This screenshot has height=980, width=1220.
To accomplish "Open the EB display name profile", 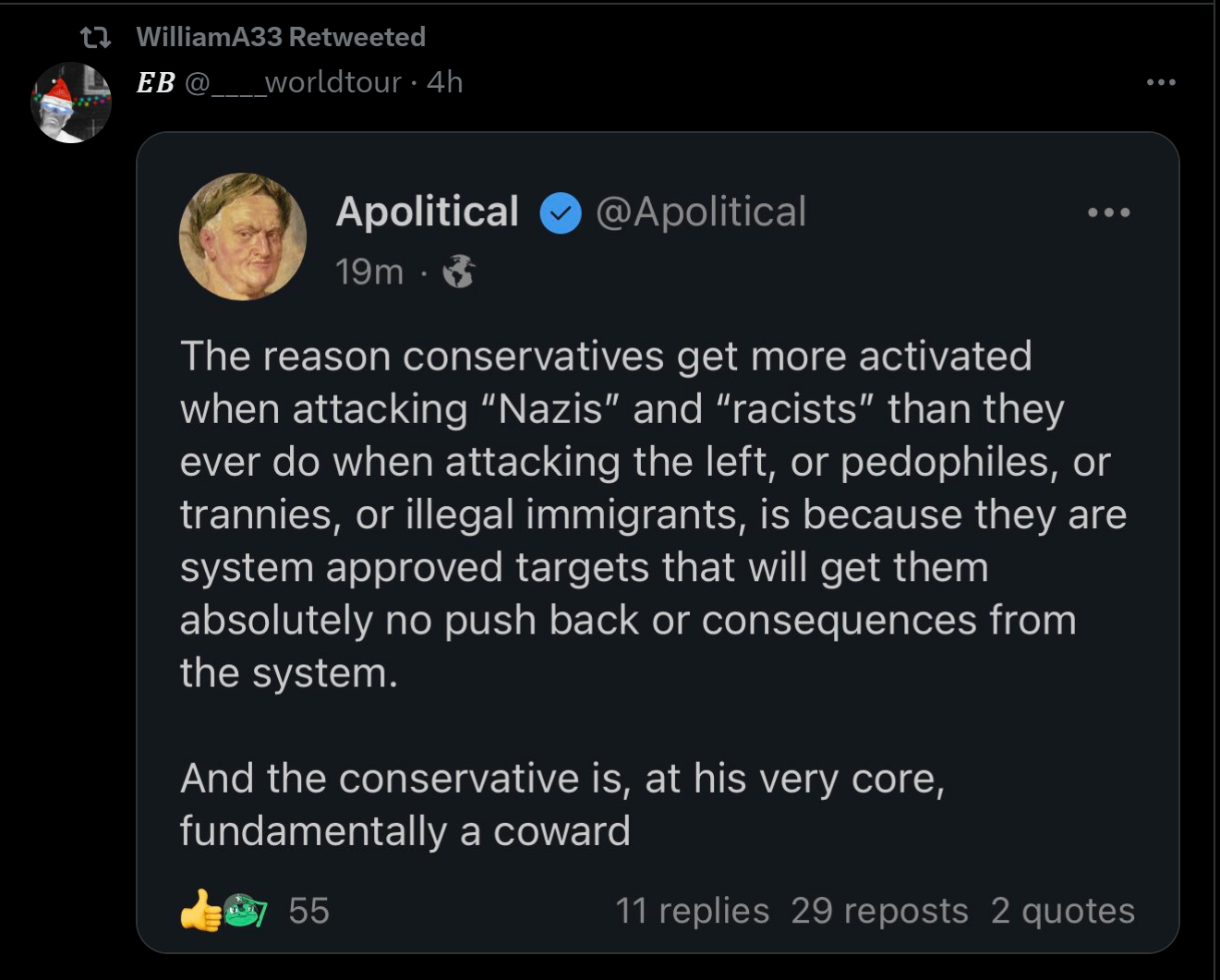I will [x=155, y=82].
